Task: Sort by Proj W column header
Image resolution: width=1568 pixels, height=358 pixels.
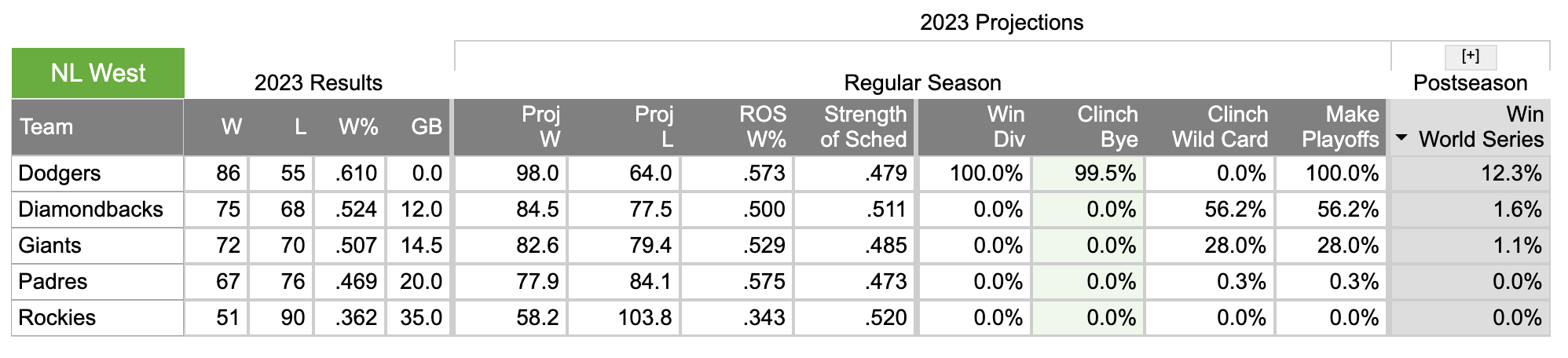Action: pos(511,127)
